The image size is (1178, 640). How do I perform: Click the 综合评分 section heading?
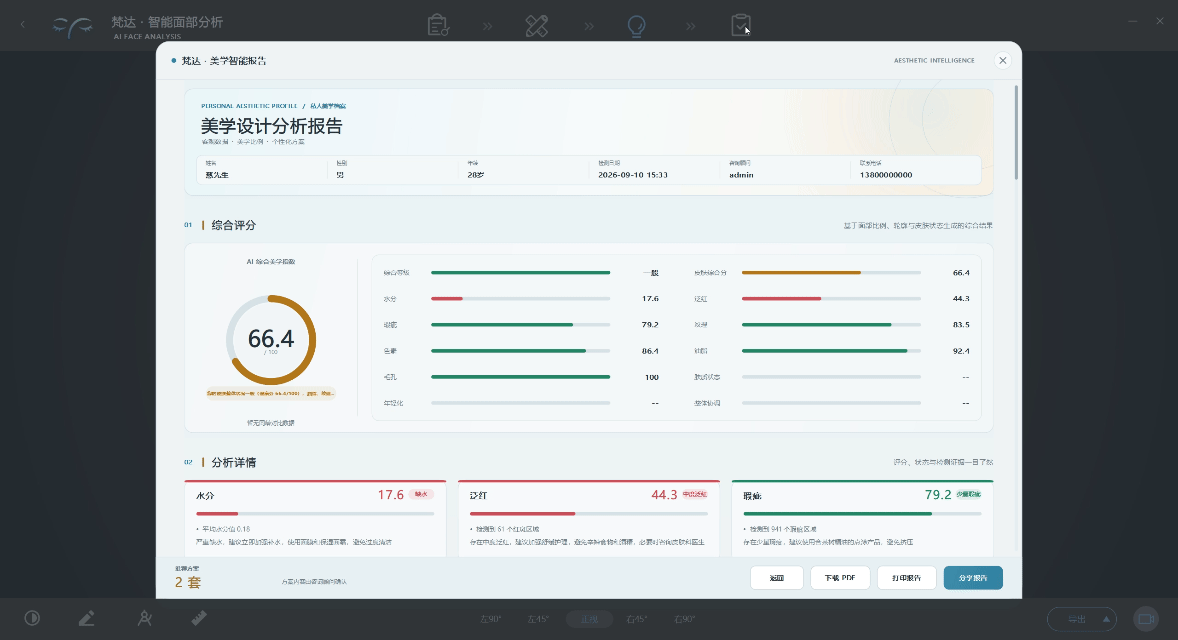[234, 225]
